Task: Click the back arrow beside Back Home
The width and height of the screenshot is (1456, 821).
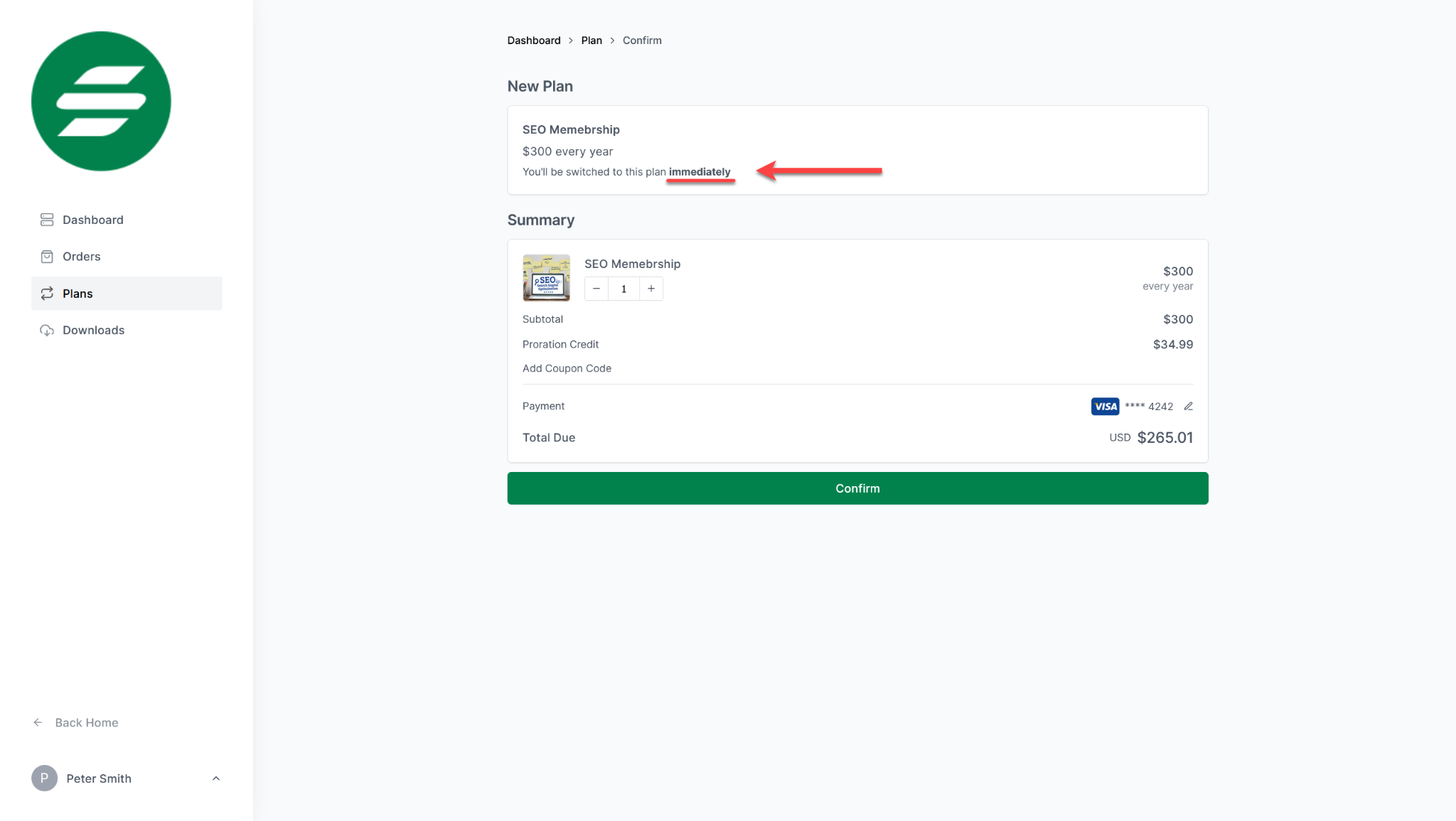Action: pos(38,722)
